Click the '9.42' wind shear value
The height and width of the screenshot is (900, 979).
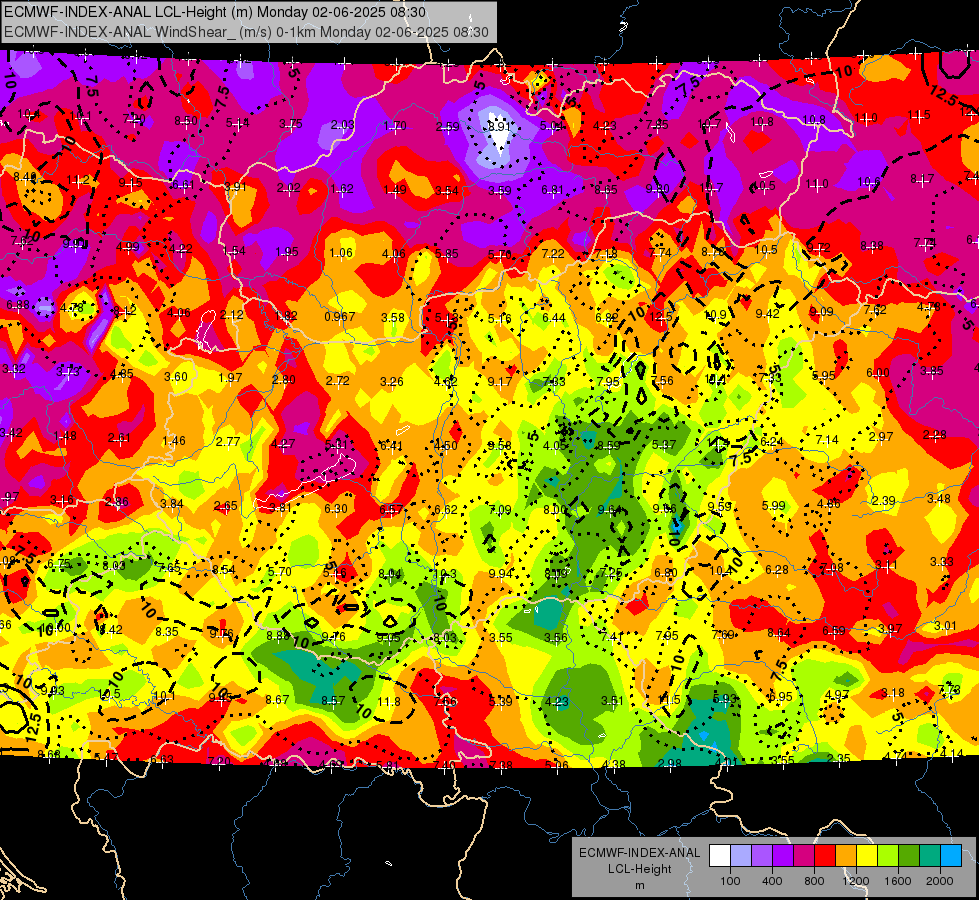767,314
